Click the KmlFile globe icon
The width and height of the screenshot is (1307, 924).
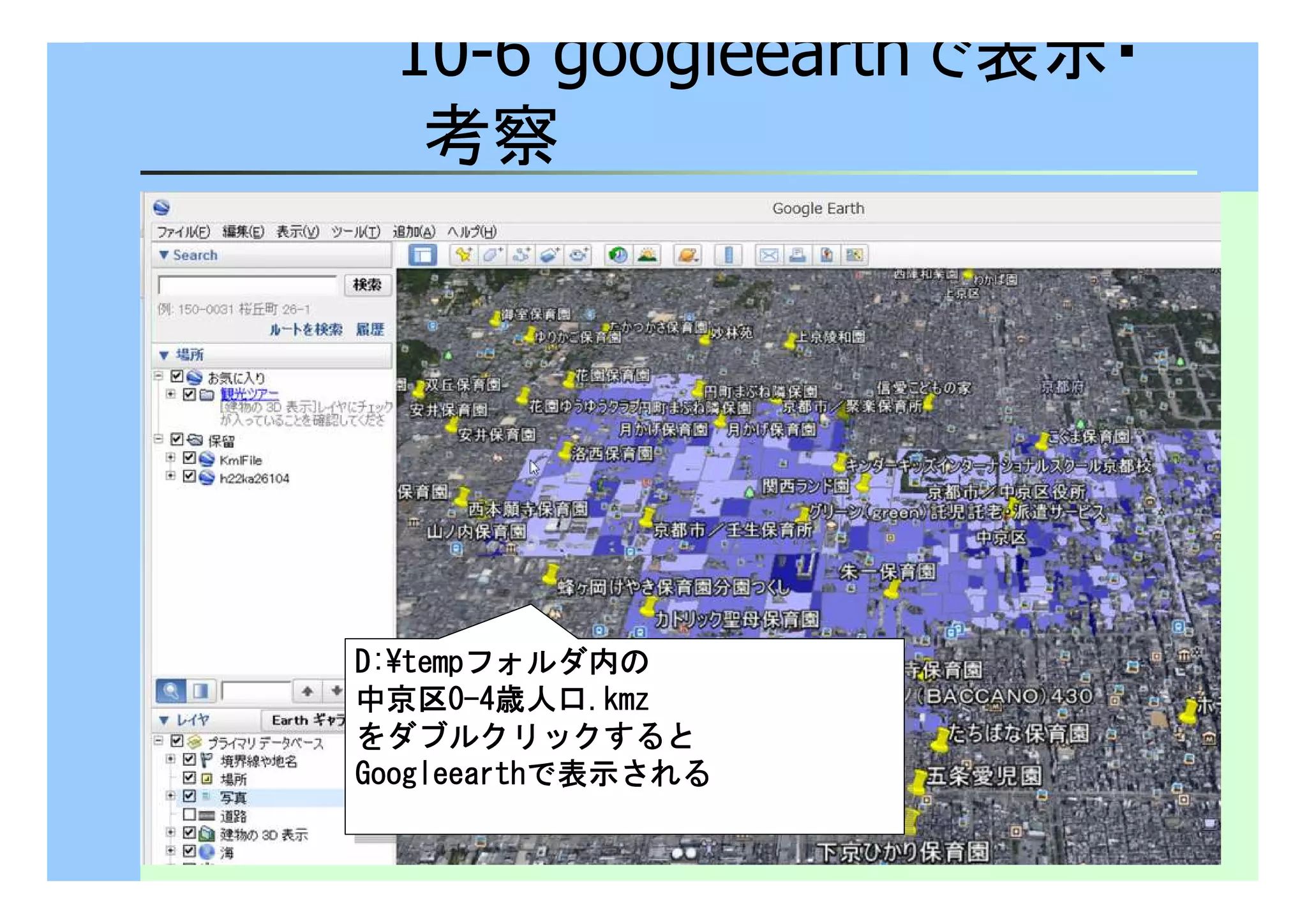click(x=206, y=459)
